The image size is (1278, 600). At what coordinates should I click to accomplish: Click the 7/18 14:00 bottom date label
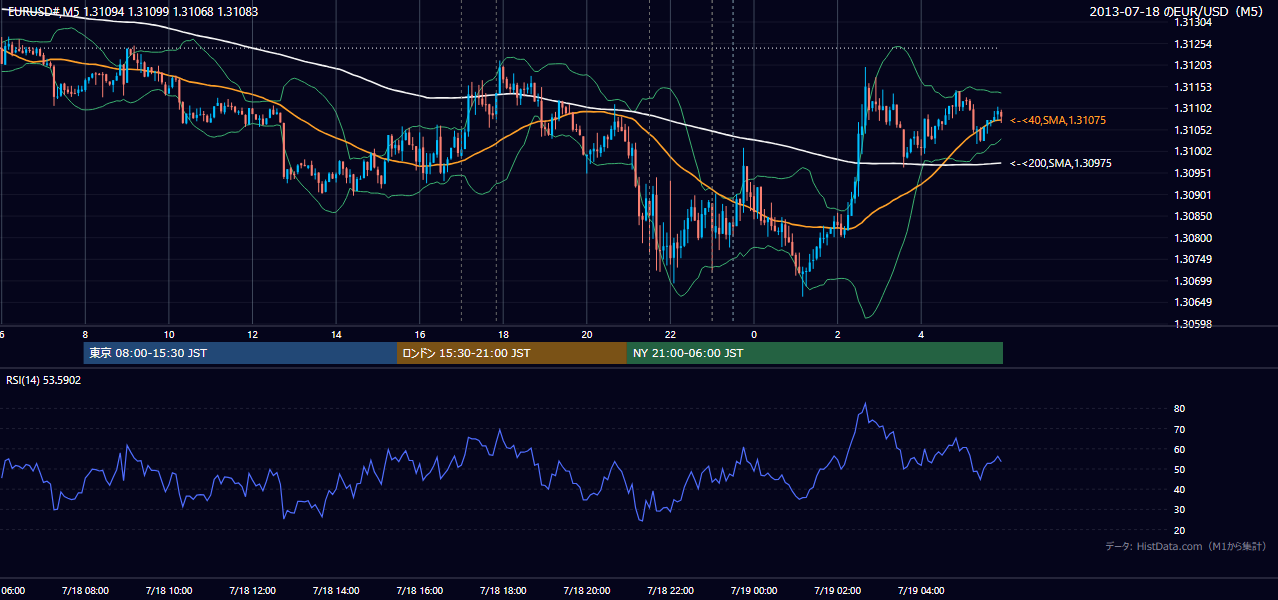click(335, 591)
